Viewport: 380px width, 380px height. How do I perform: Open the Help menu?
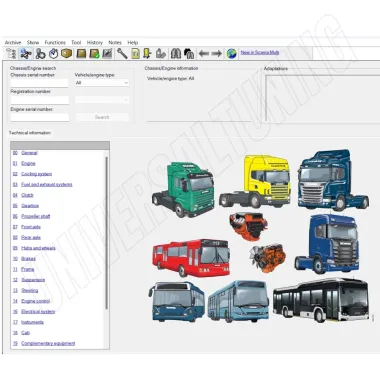click(x=133, y=42)
